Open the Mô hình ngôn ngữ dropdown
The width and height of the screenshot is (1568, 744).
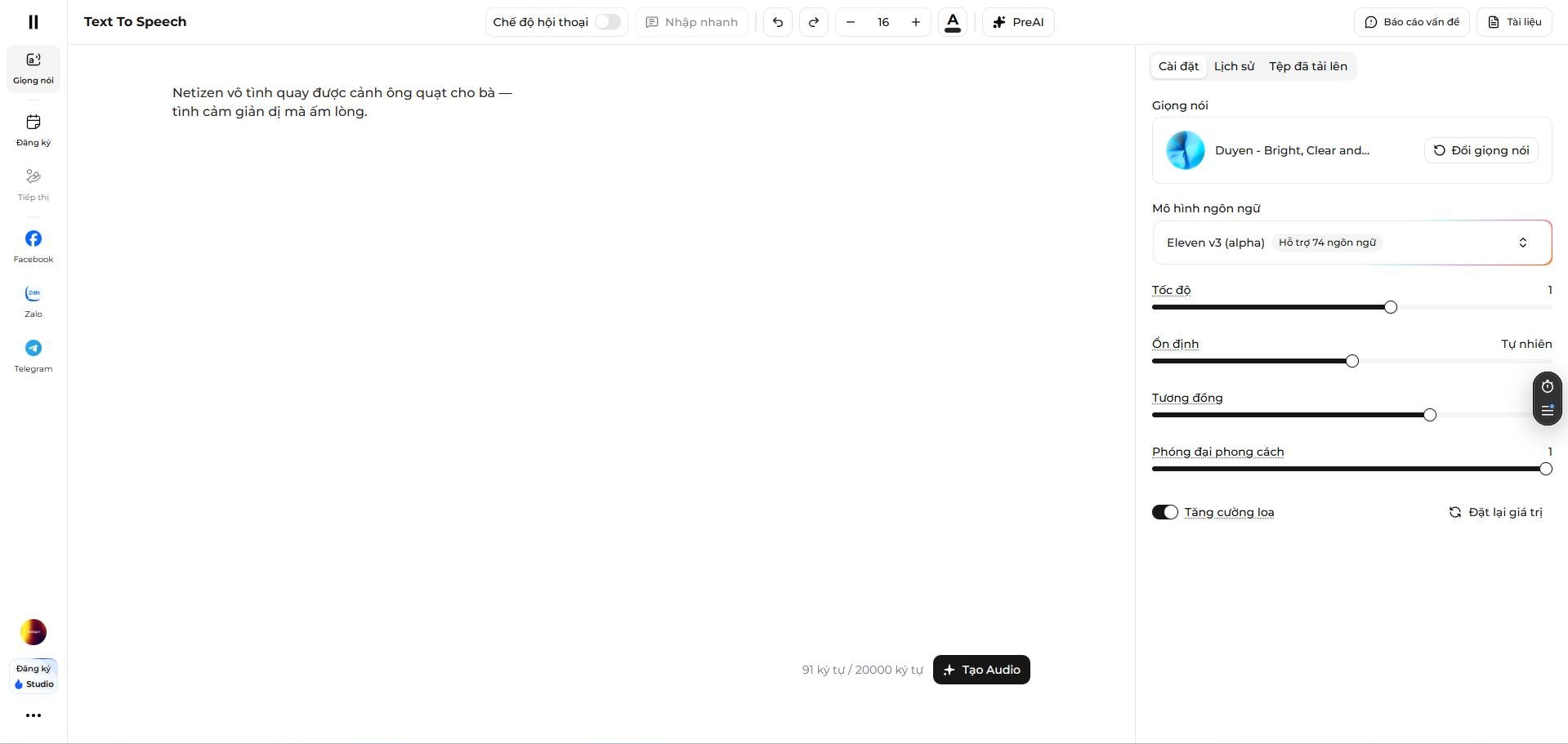coord(1351,242)
